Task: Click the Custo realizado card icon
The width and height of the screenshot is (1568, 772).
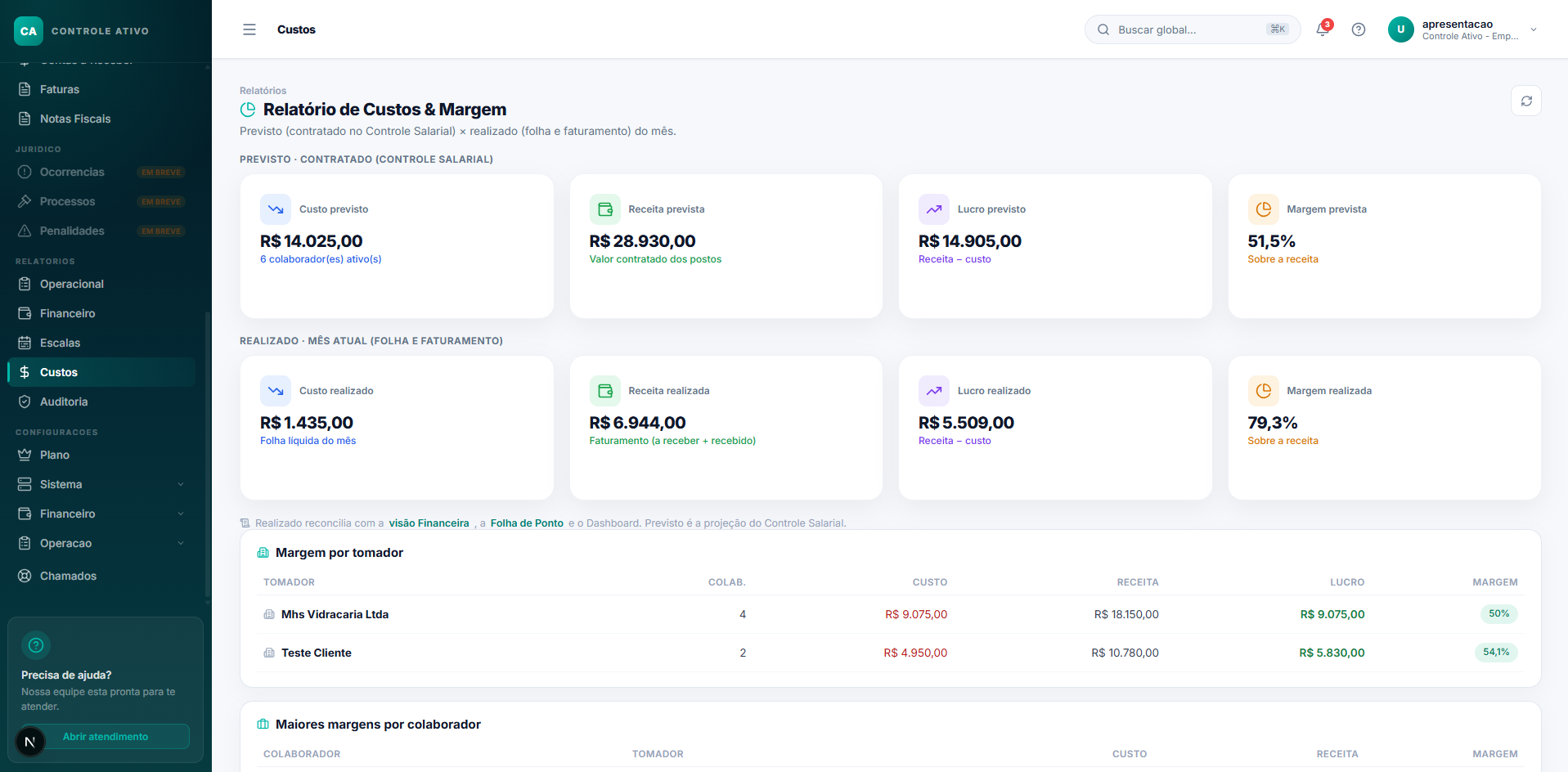Action: (276, 391)
